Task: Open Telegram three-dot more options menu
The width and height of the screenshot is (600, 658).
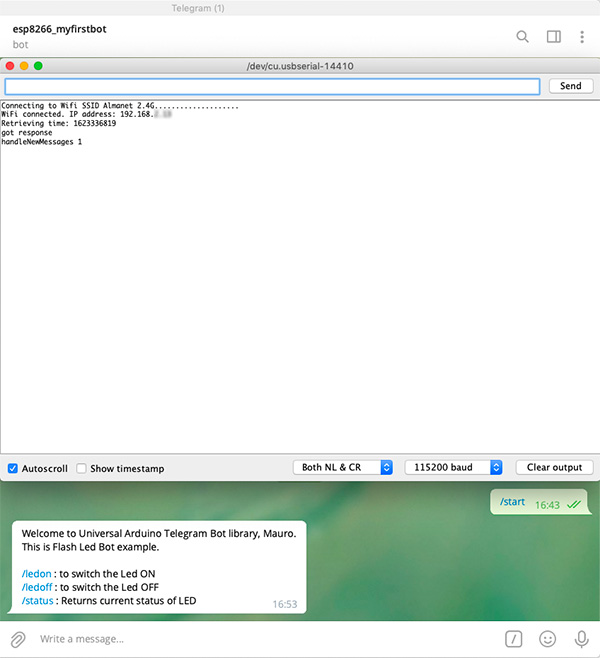Action: (x=582, y=37)
